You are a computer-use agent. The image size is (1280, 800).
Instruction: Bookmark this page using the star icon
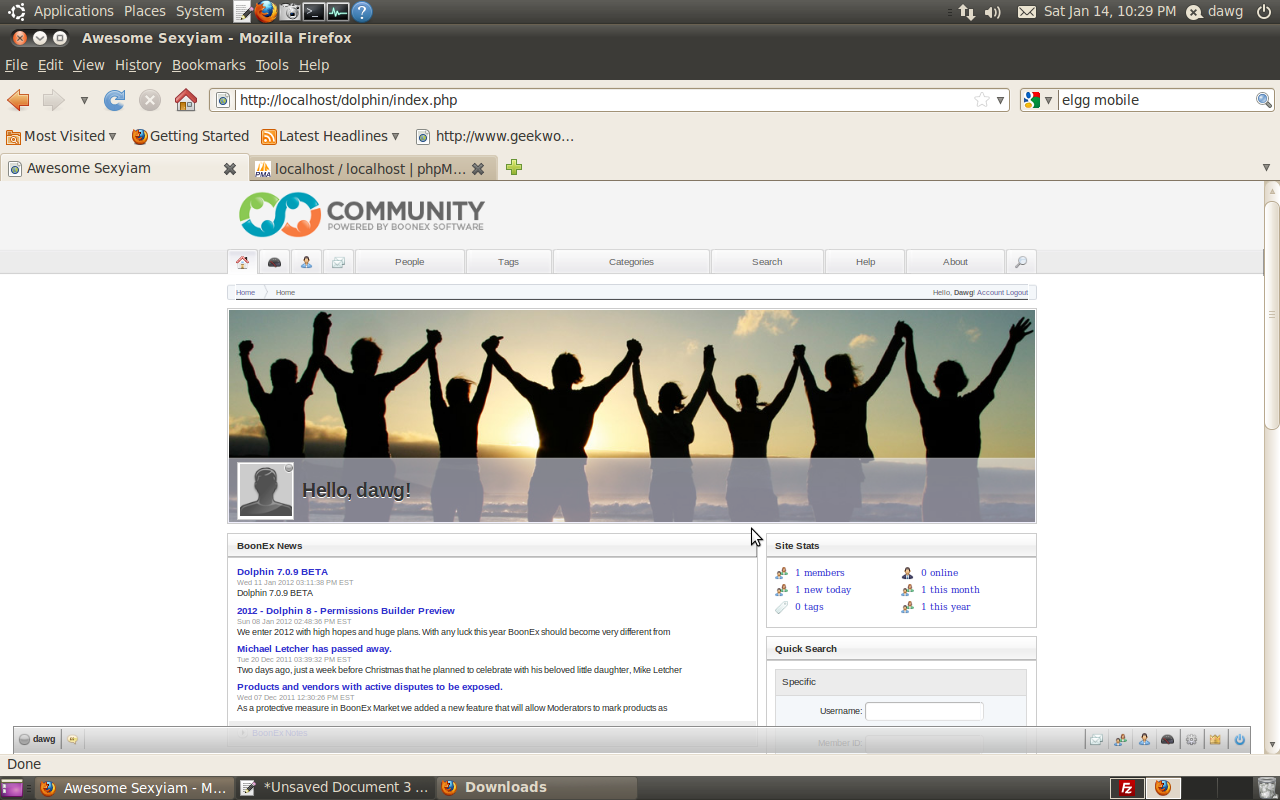tap(982, 100)
